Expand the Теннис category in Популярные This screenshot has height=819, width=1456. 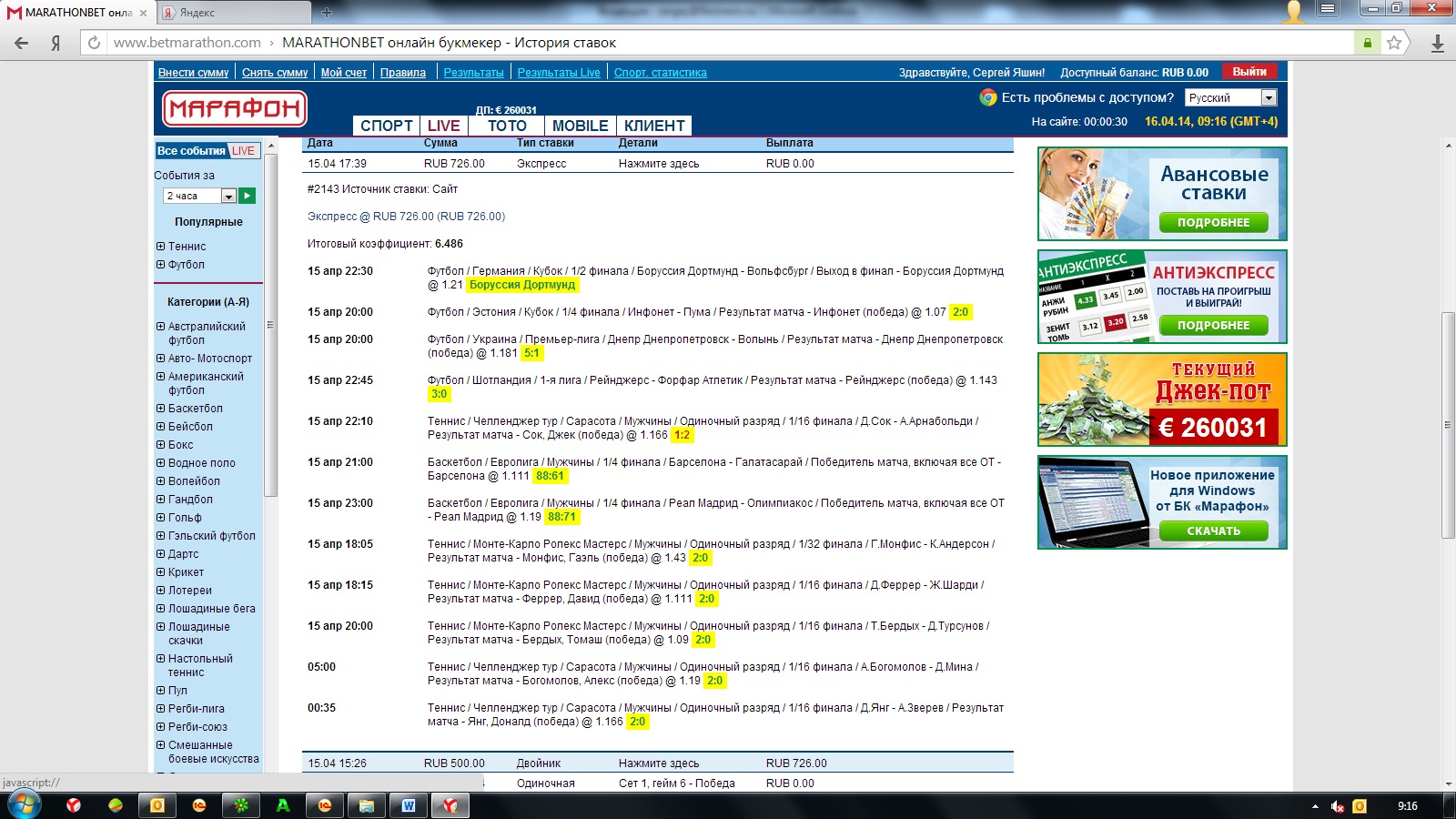160,247
